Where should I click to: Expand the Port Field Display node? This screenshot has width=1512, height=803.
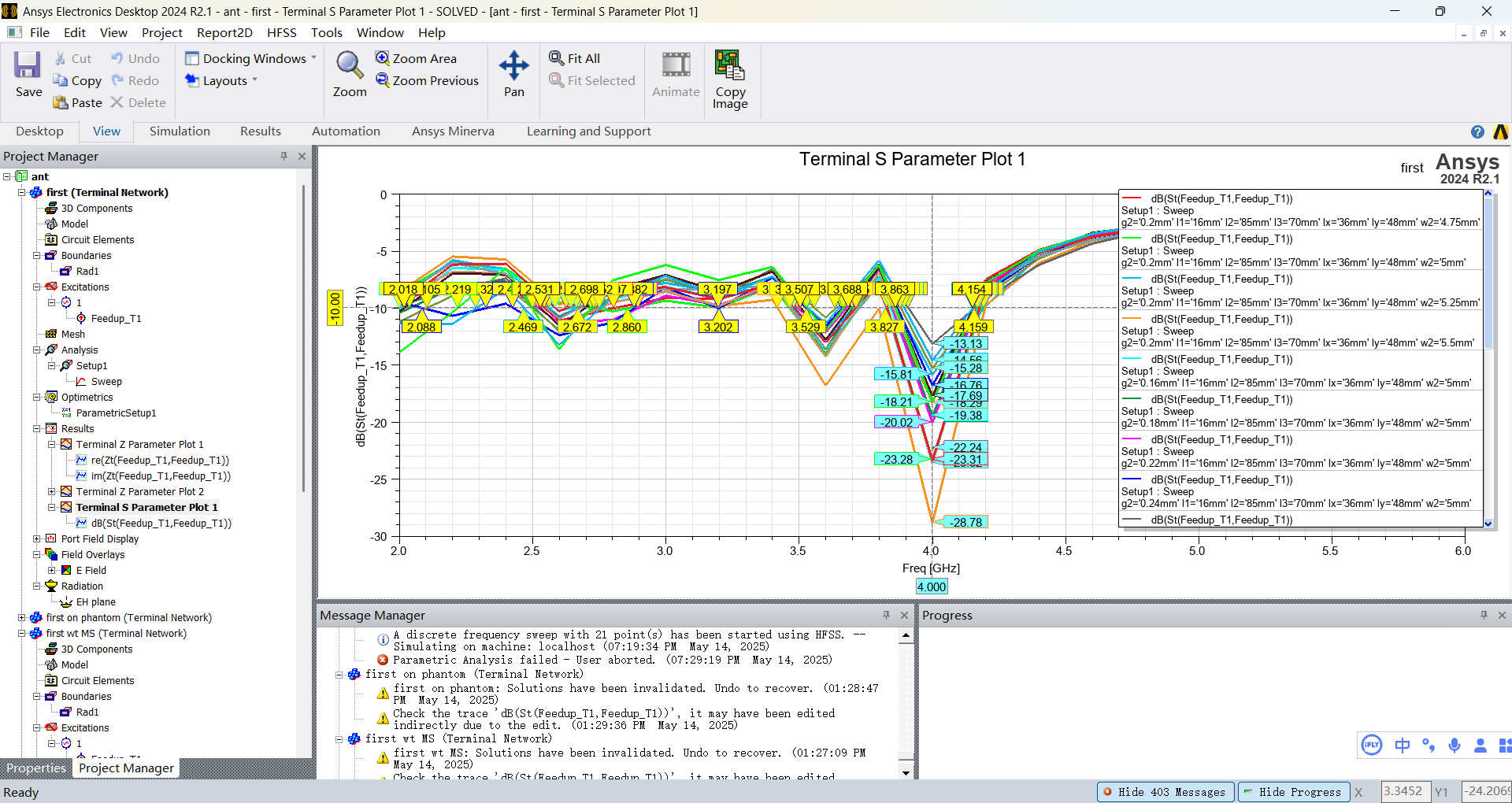37,538
